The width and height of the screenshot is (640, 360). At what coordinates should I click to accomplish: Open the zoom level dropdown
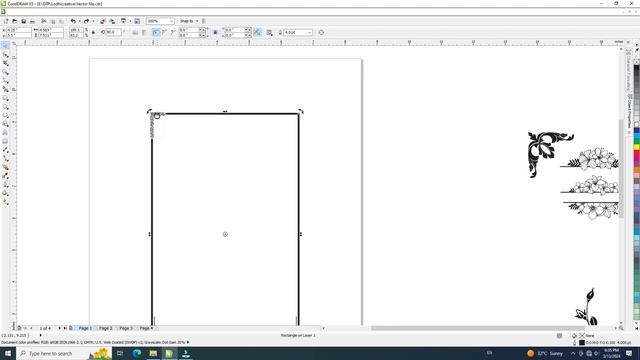[171, 21]
